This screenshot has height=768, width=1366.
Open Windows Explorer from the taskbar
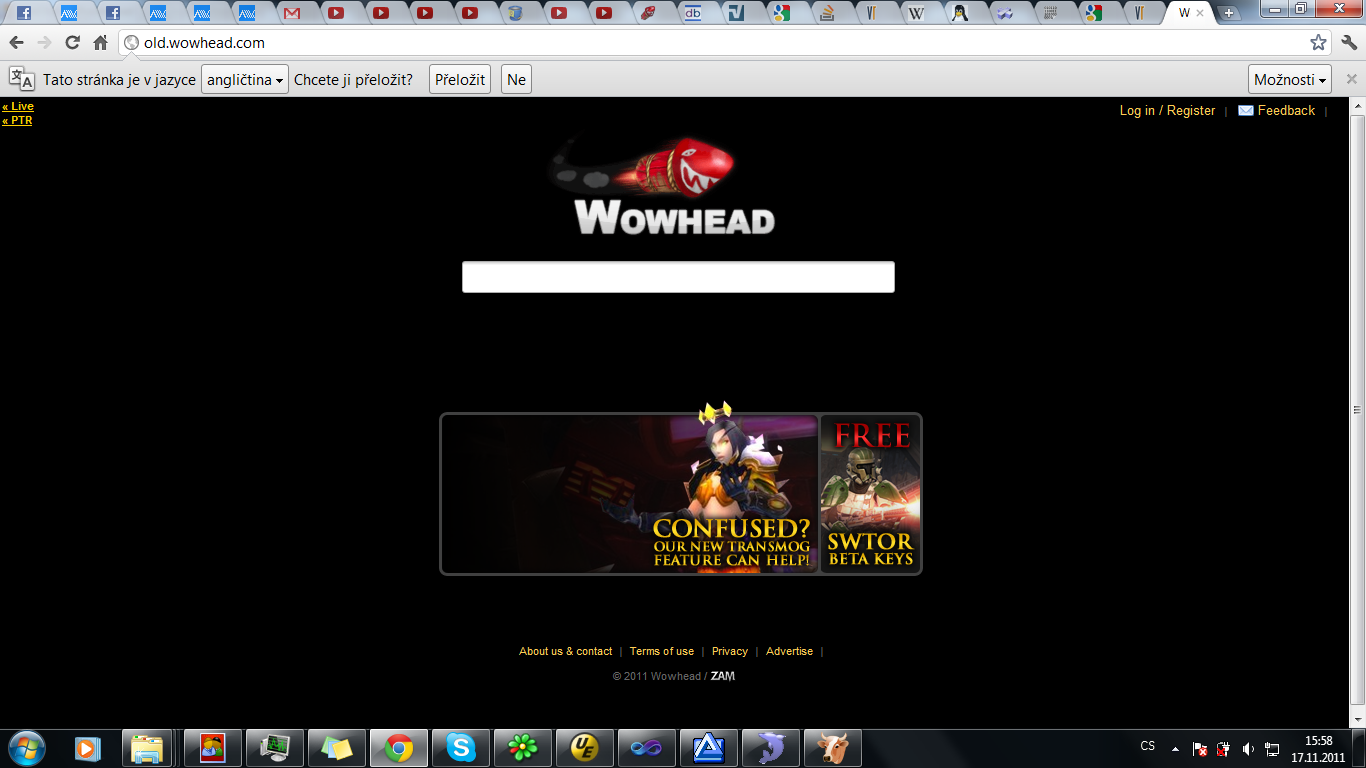(x=147, y=748)
